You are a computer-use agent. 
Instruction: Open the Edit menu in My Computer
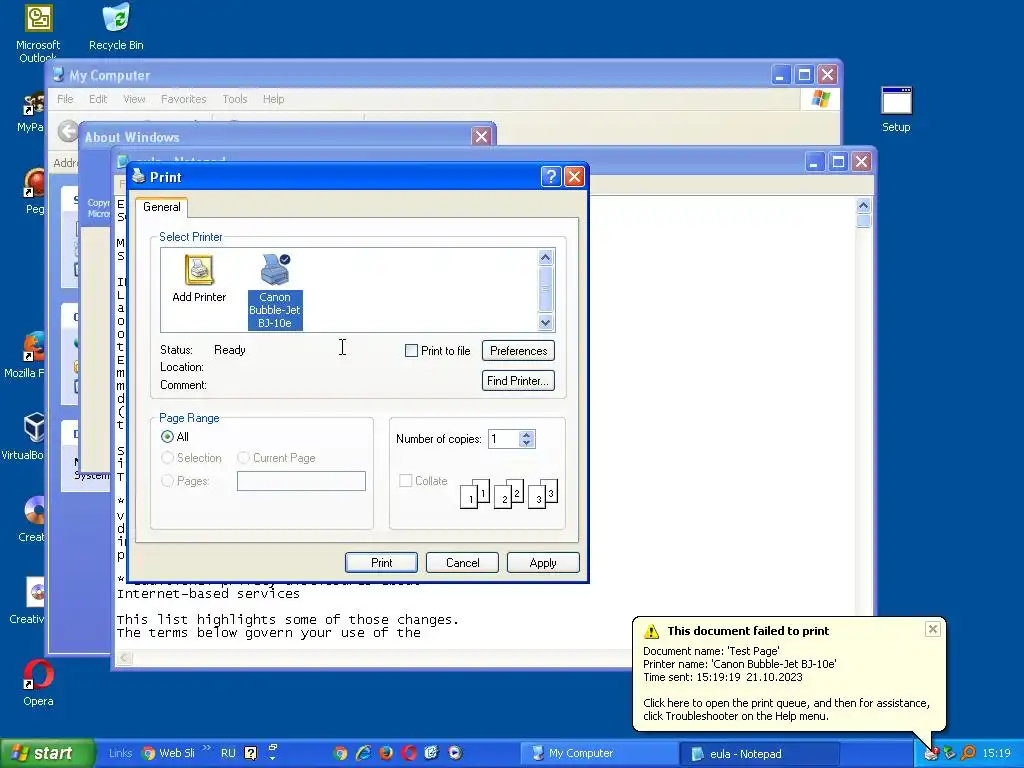[x=98, y=99]
